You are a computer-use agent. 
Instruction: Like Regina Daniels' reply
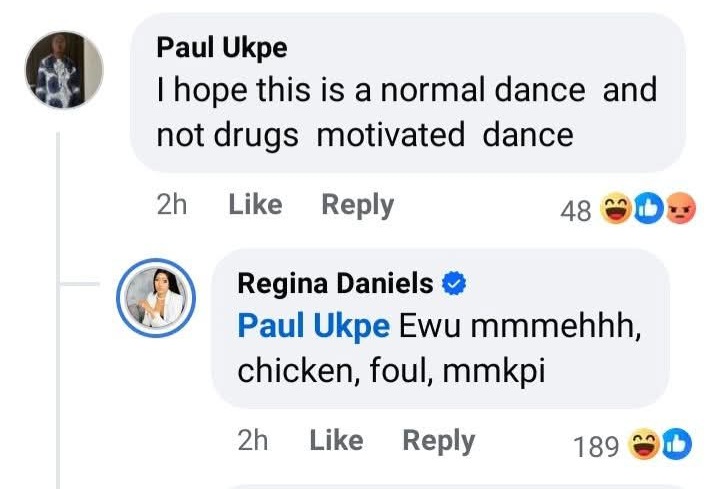pyautogui.click(x=336, y=441)
